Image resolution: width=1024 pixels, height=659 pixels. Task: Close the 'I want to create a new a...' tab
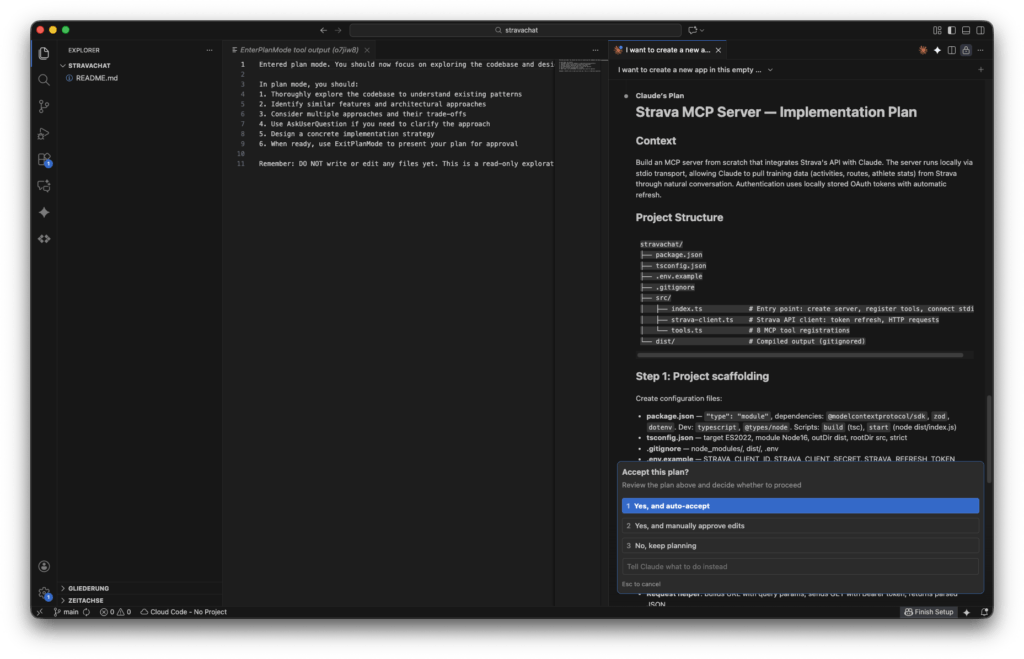(718, 50)
